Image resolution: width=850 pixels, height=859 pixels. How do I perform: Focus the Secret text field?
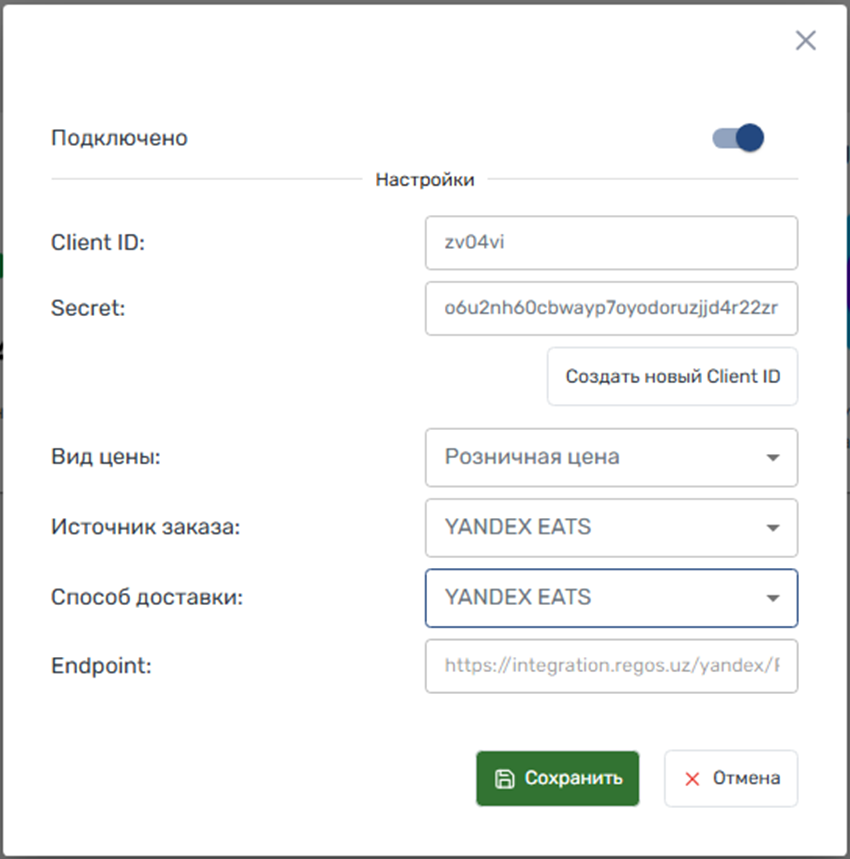[611, 309]
